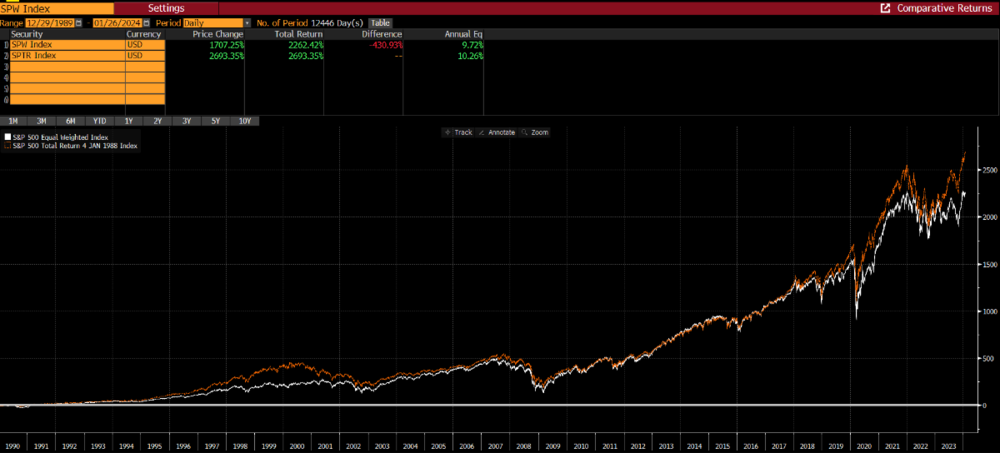Select the YTD range button
The image size is (1000, 453).
point(100,121)
